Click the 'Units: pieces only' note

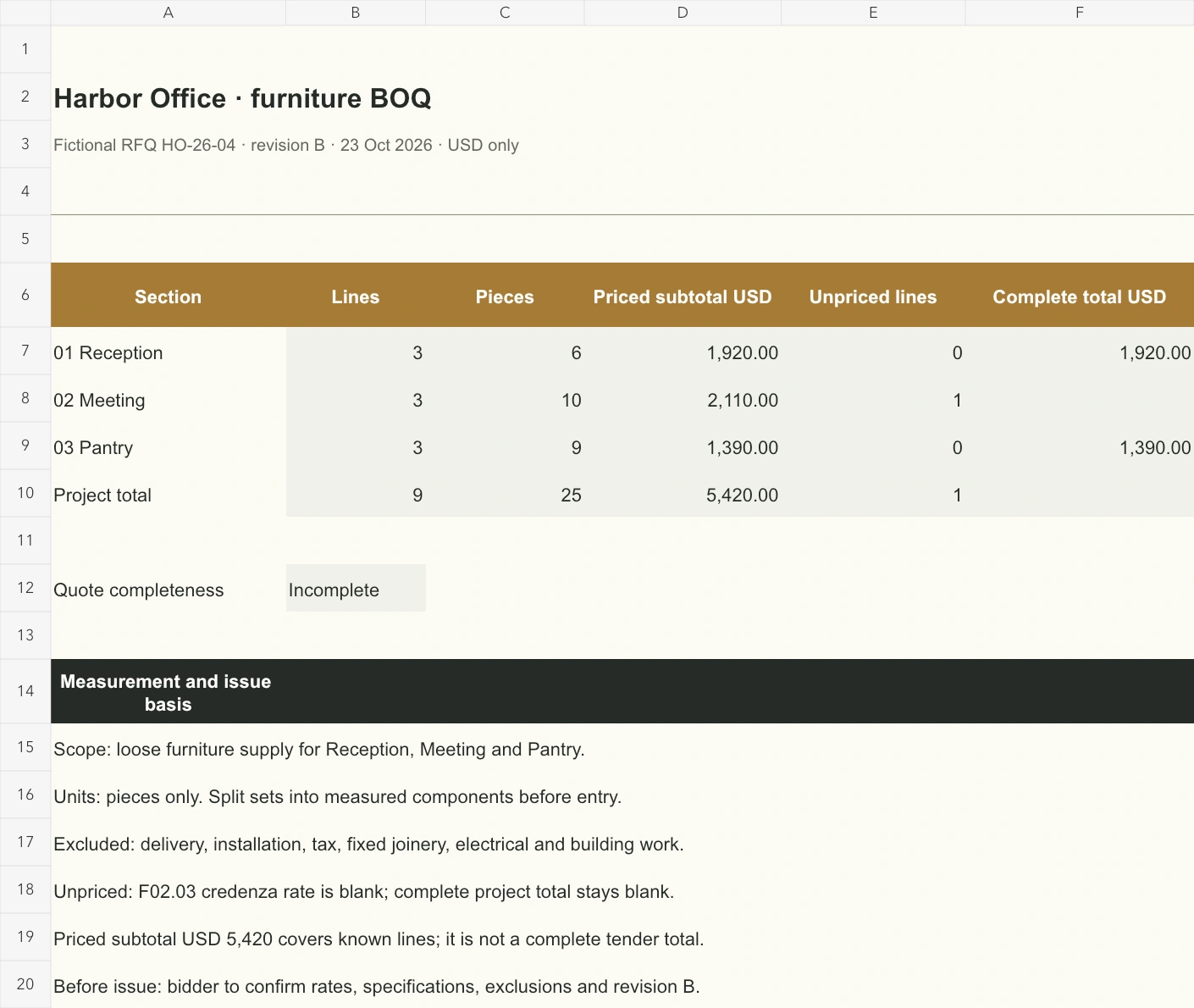pyautogui.click(x=338, y=796)
